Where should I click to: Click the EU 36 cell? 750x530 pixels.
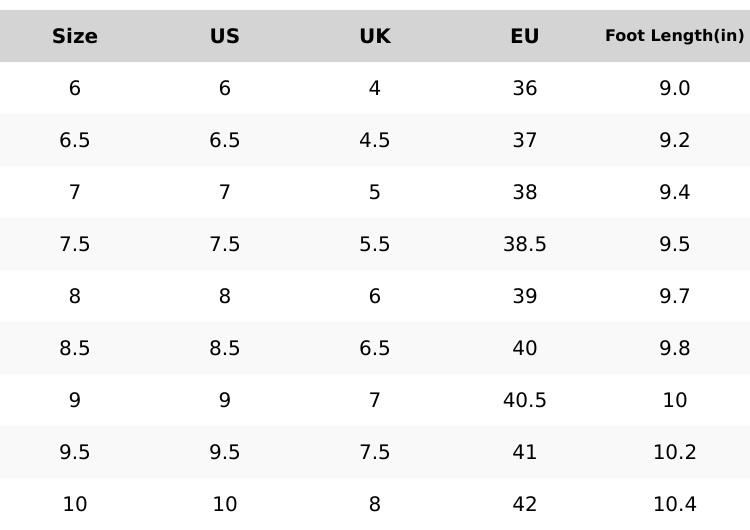click(x=525, y=88)
